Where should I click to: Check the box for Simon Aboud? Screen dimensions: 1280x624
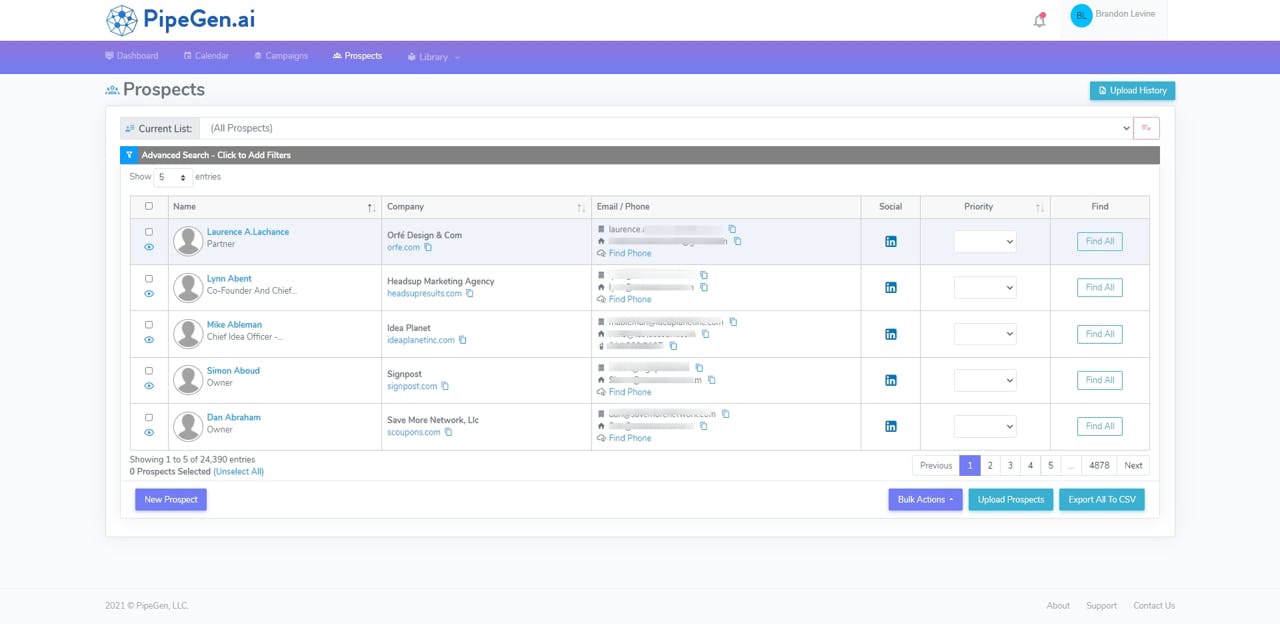(x=149, y=371)
